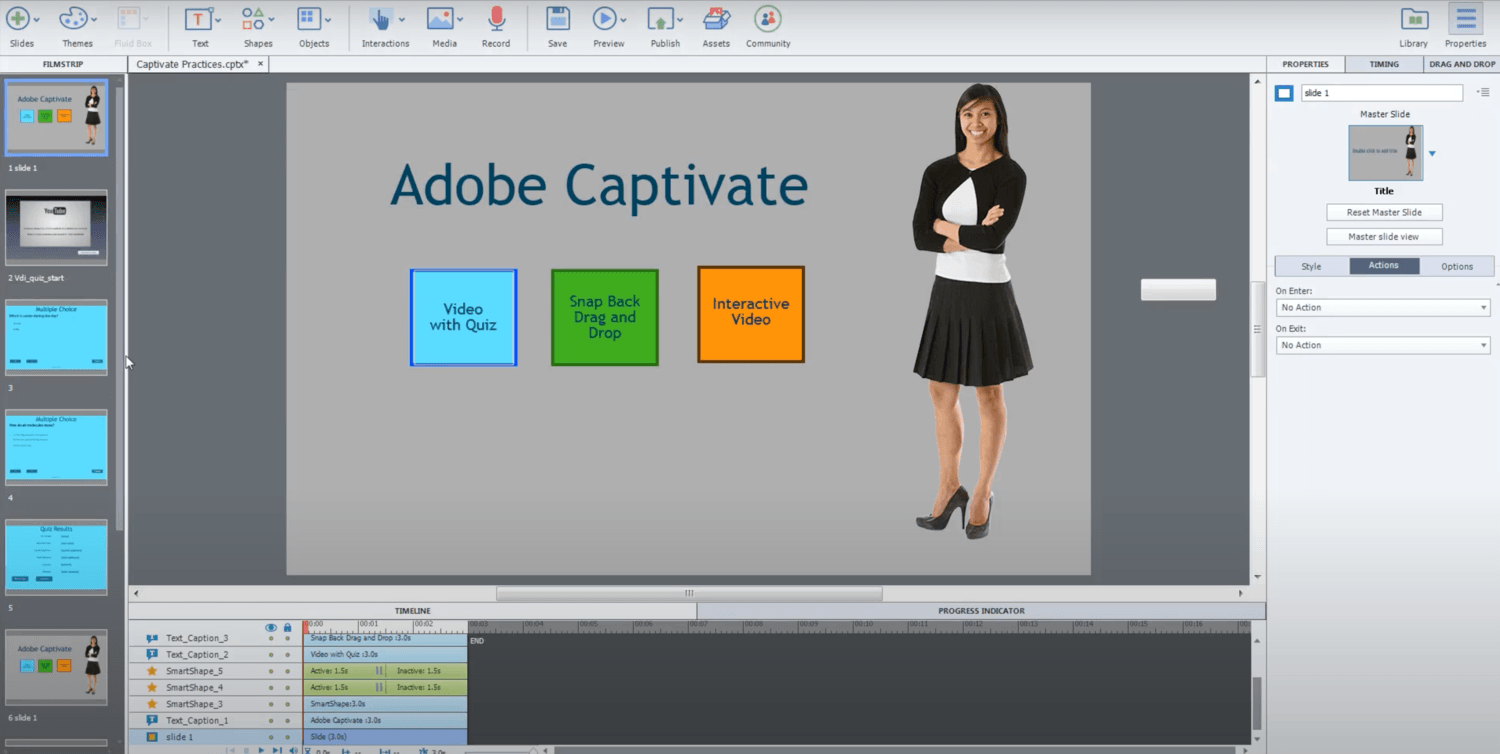Select slide 2 Vdi_quiz_start thumbnail
Screen dimensions: 1500x754
[x=56, y=228]
